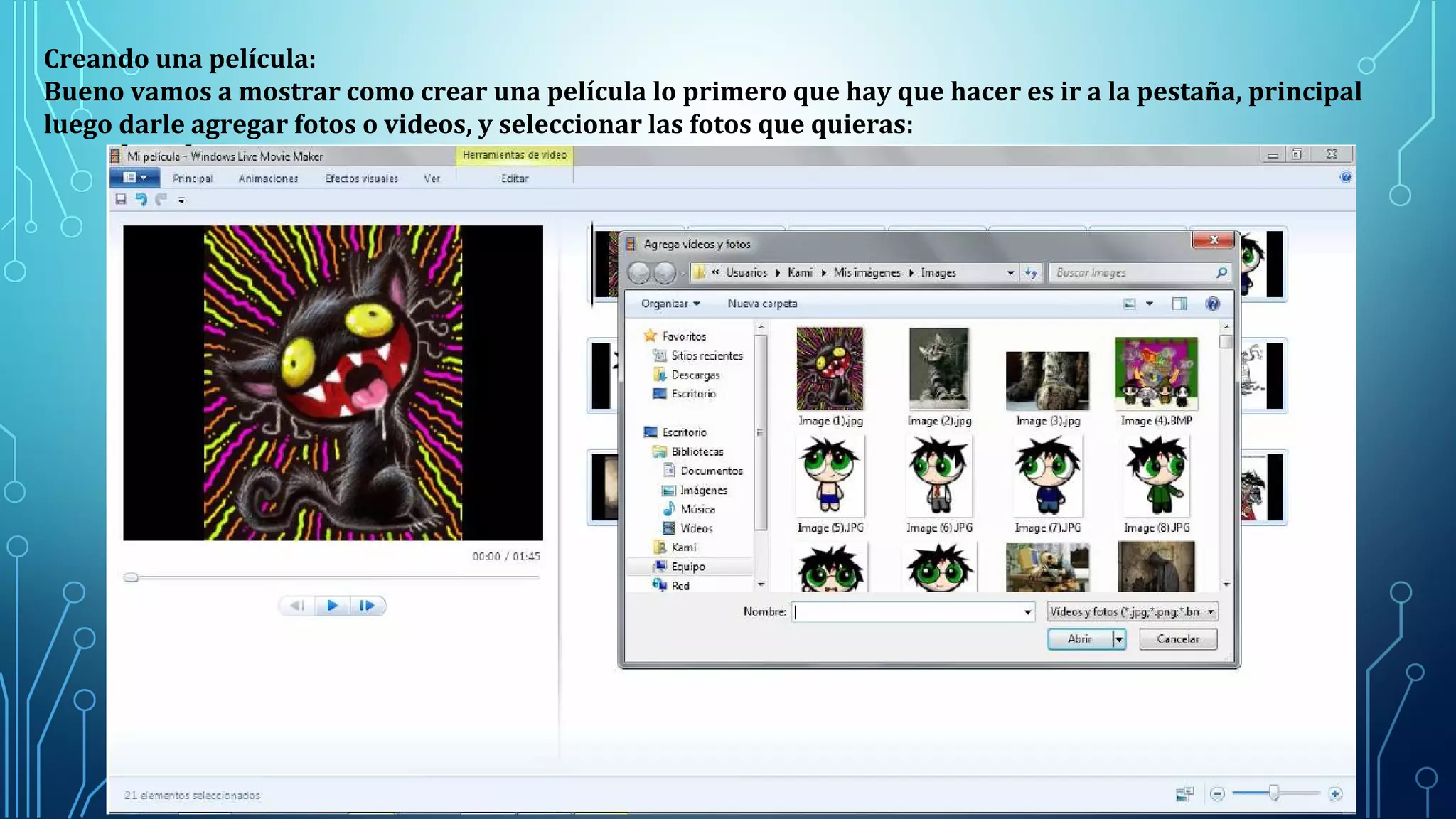Image resolution: width=1456 pixels, height=819 pixels.
Task: Select Música library
Action: click(697, 509)
